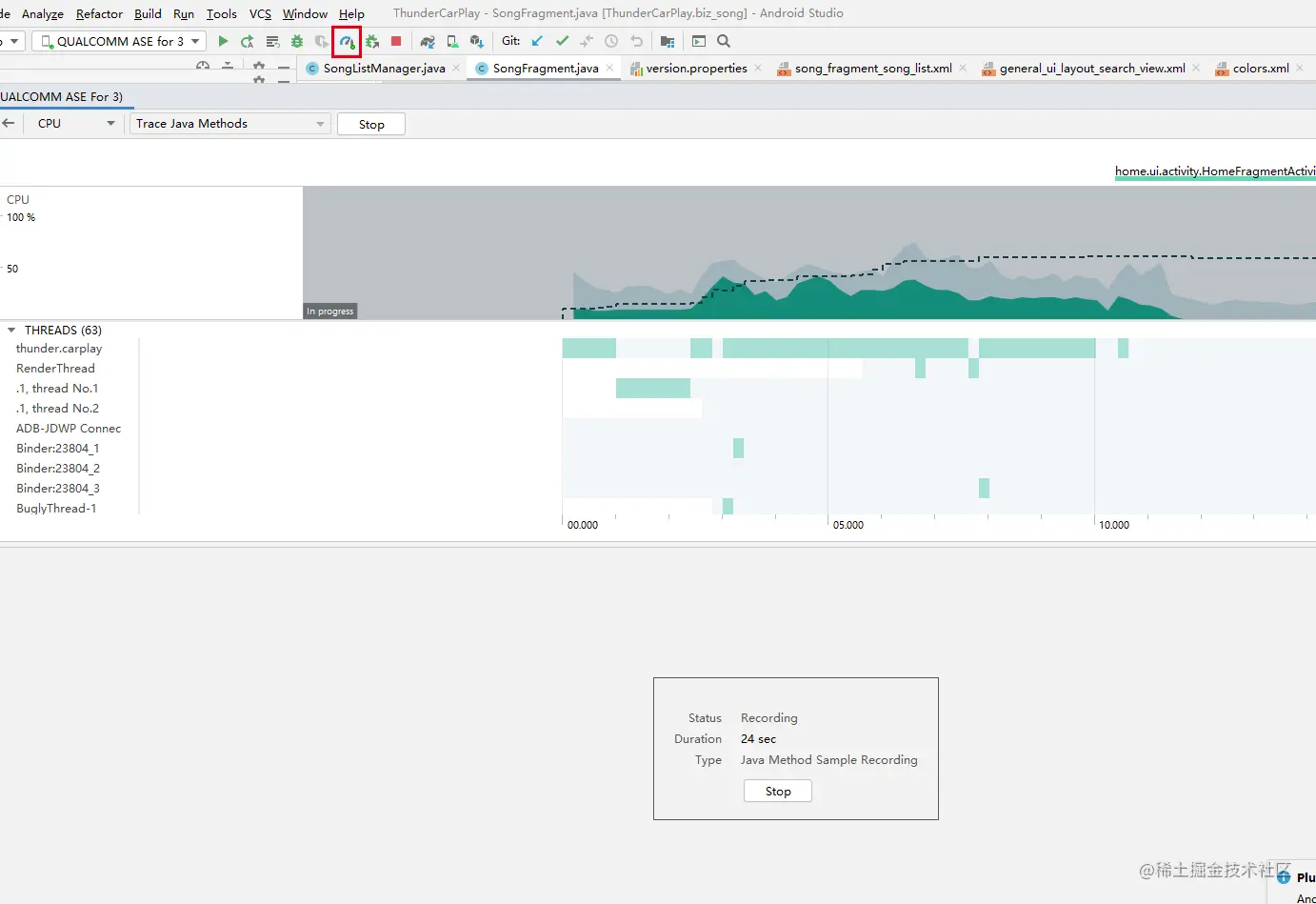
Task: Run the app with the green play icon
Action: pyautogui.click(x=223, y=41)
